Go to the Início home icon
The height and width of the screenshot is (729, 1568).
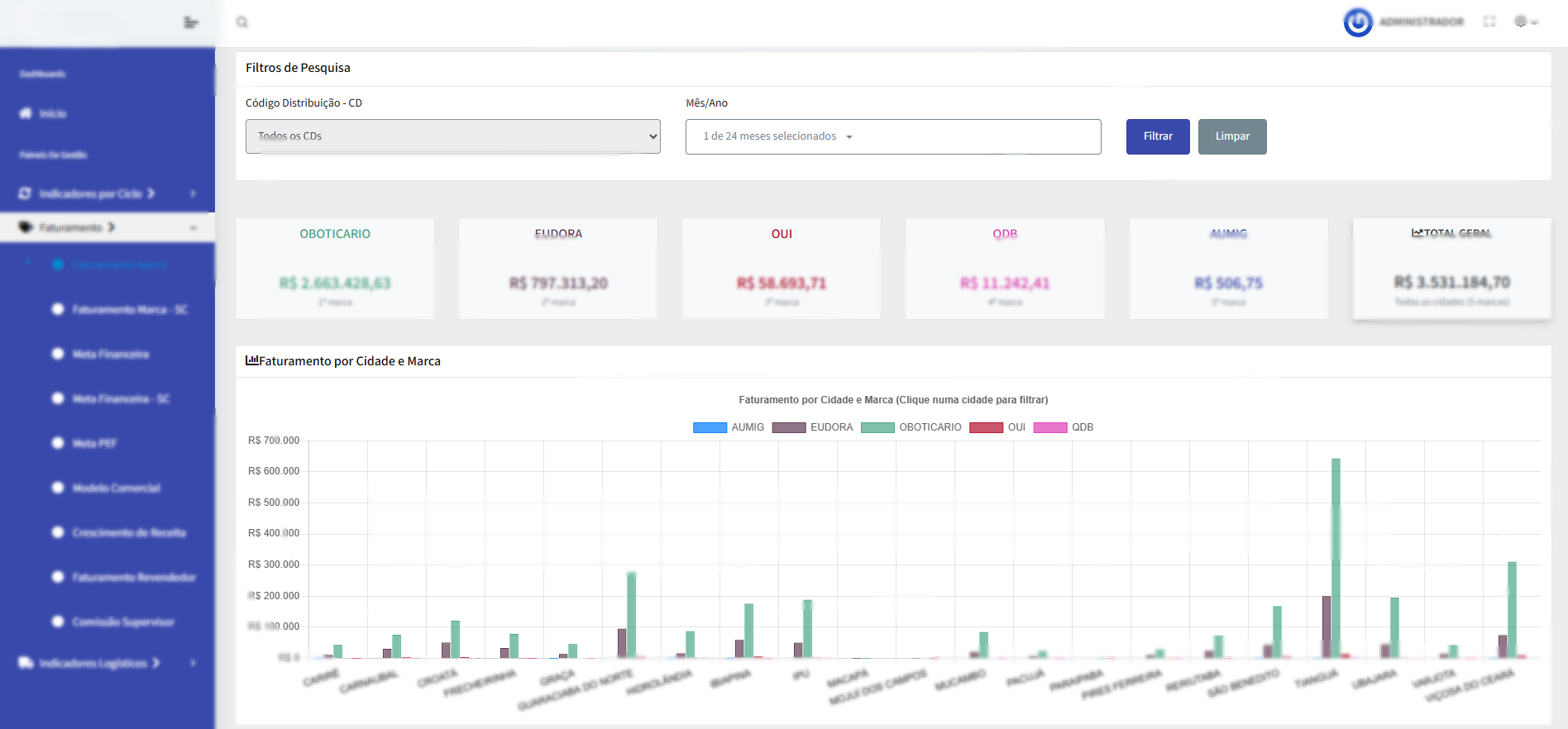tap(26, 113)
